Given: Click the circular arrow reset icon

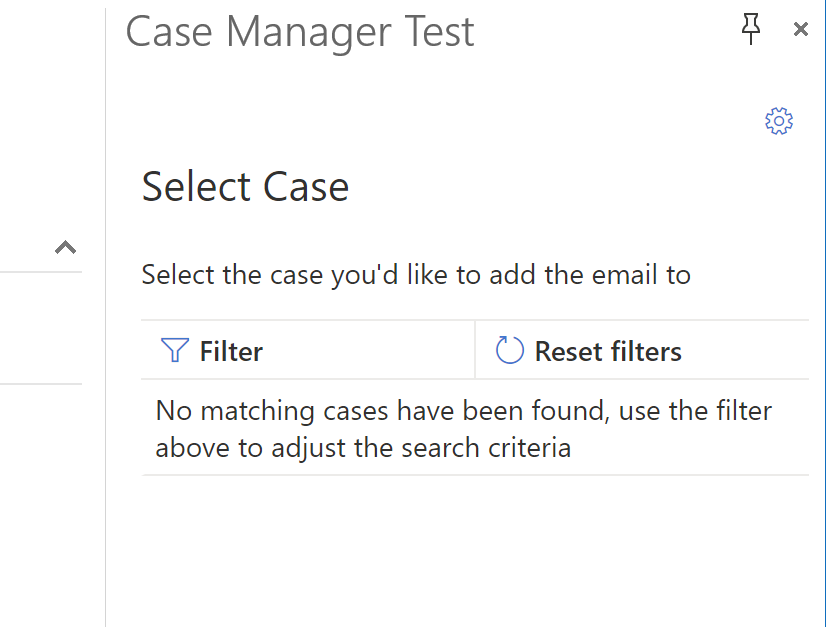Looking at the screenshot, I should click(x=509, y=350).
